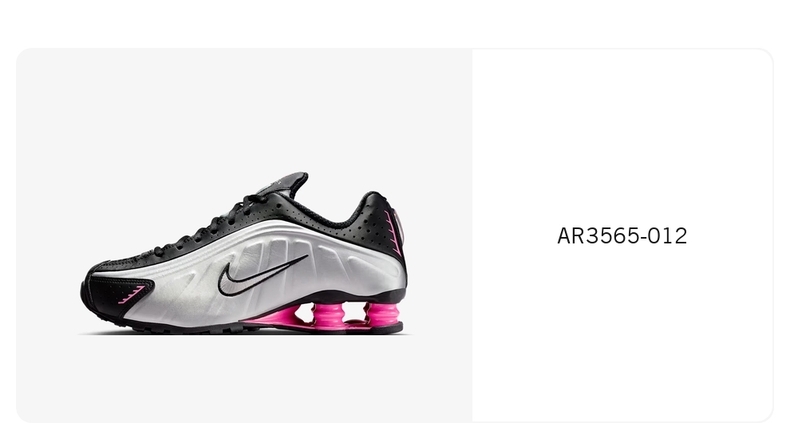Click the middle pink Shox column
Viewport: 790px width, 423px height.
click(x=328, y=315)
